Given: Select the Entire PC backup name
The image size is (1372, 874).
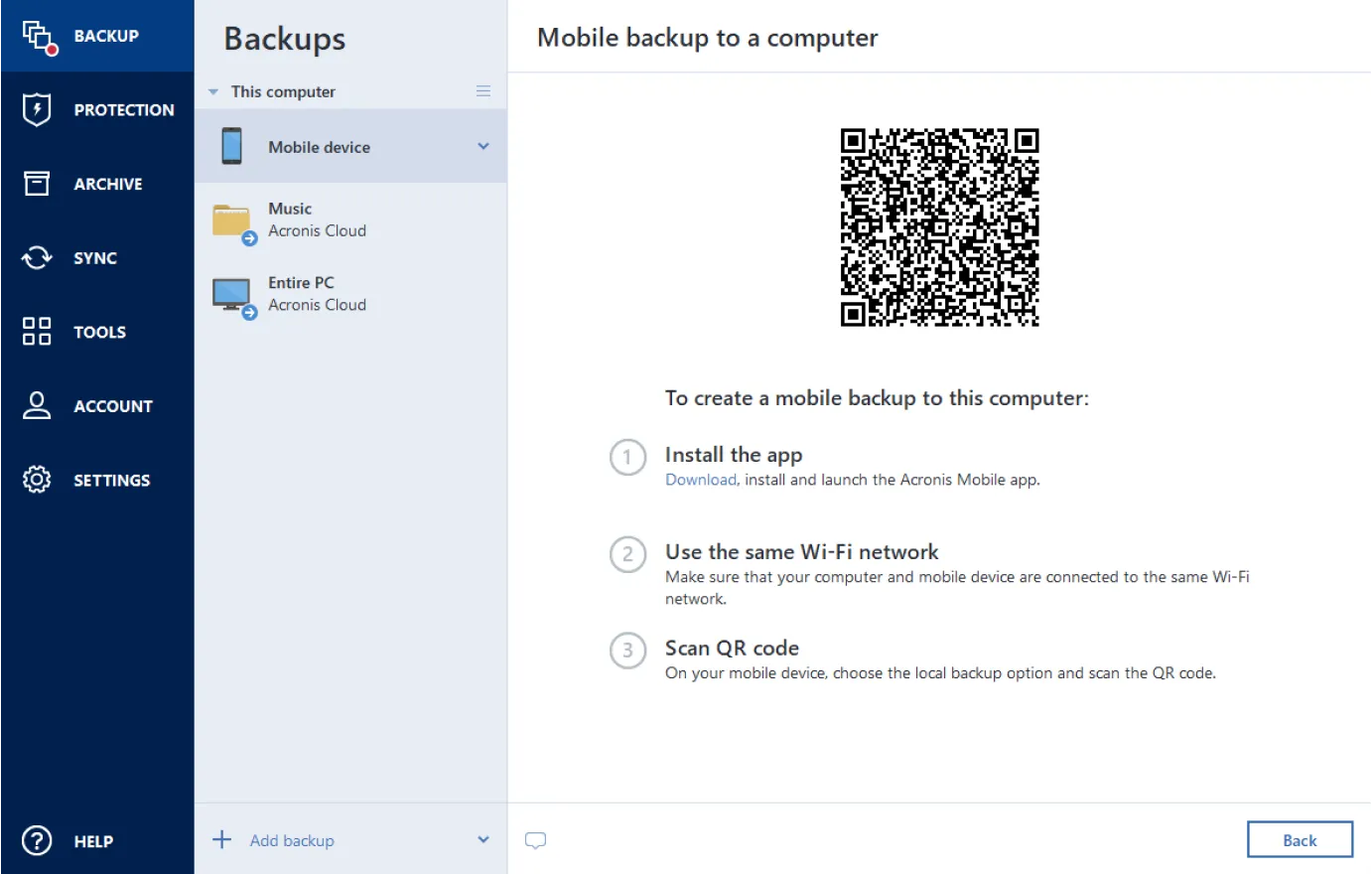Looking at the screenshot, I should click(301, 283).
